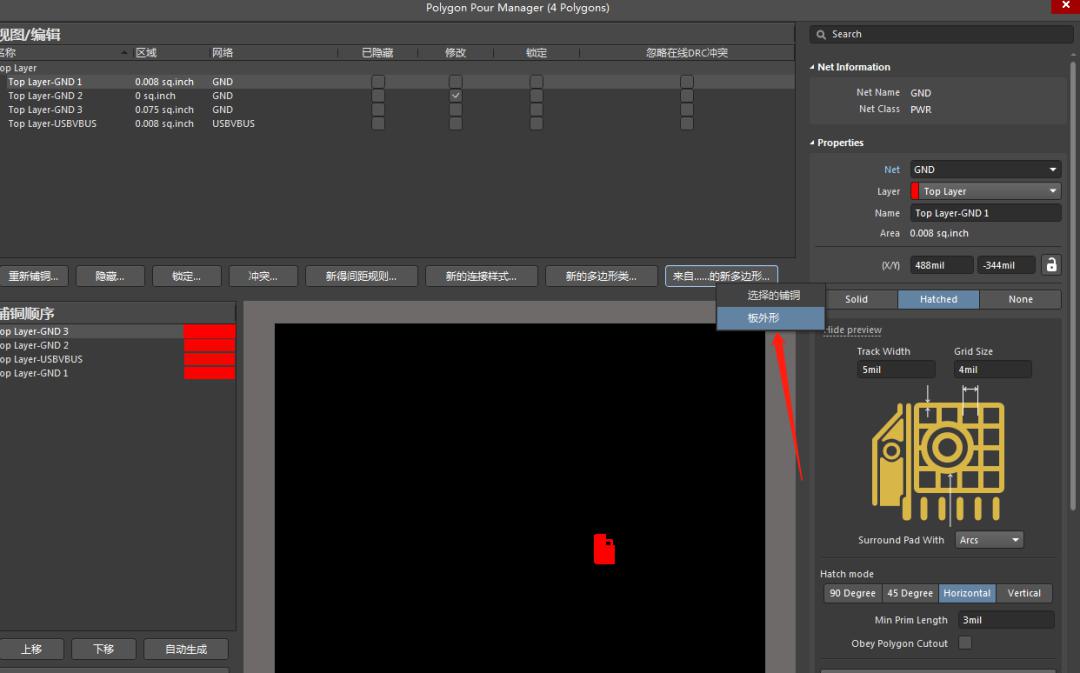The height and width of the screenshot is (673, 1080).
Task: Toggle the 修改 checkbox for Top Layer-GND 2
Action: click(456, 96)
